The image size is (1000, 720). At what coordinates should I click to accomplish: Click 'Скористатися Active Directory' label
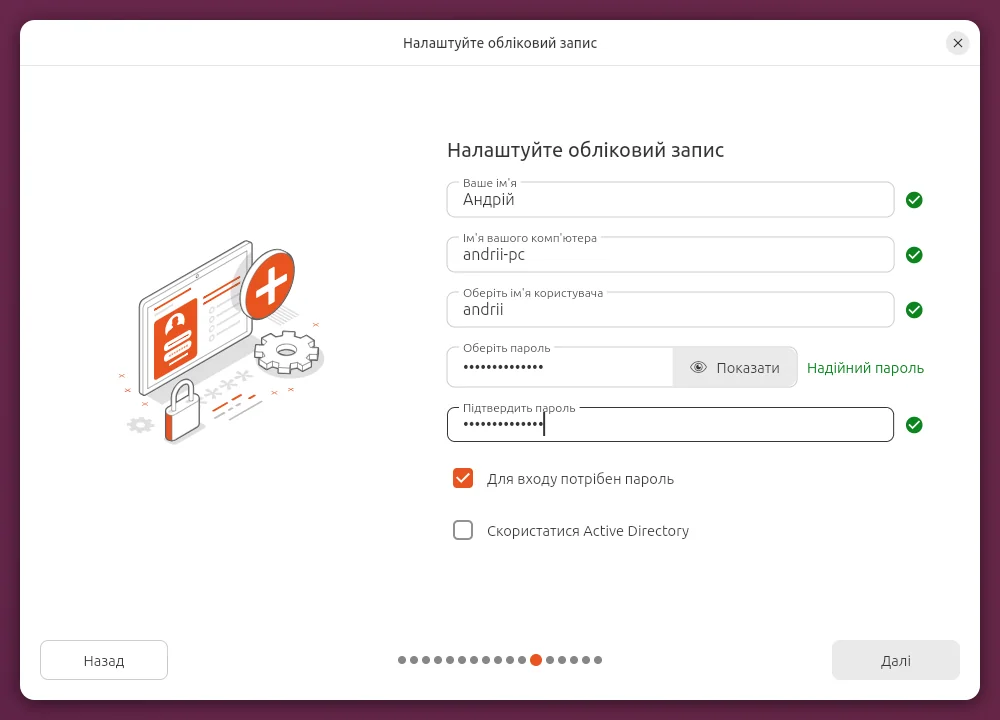click(588, 531)
